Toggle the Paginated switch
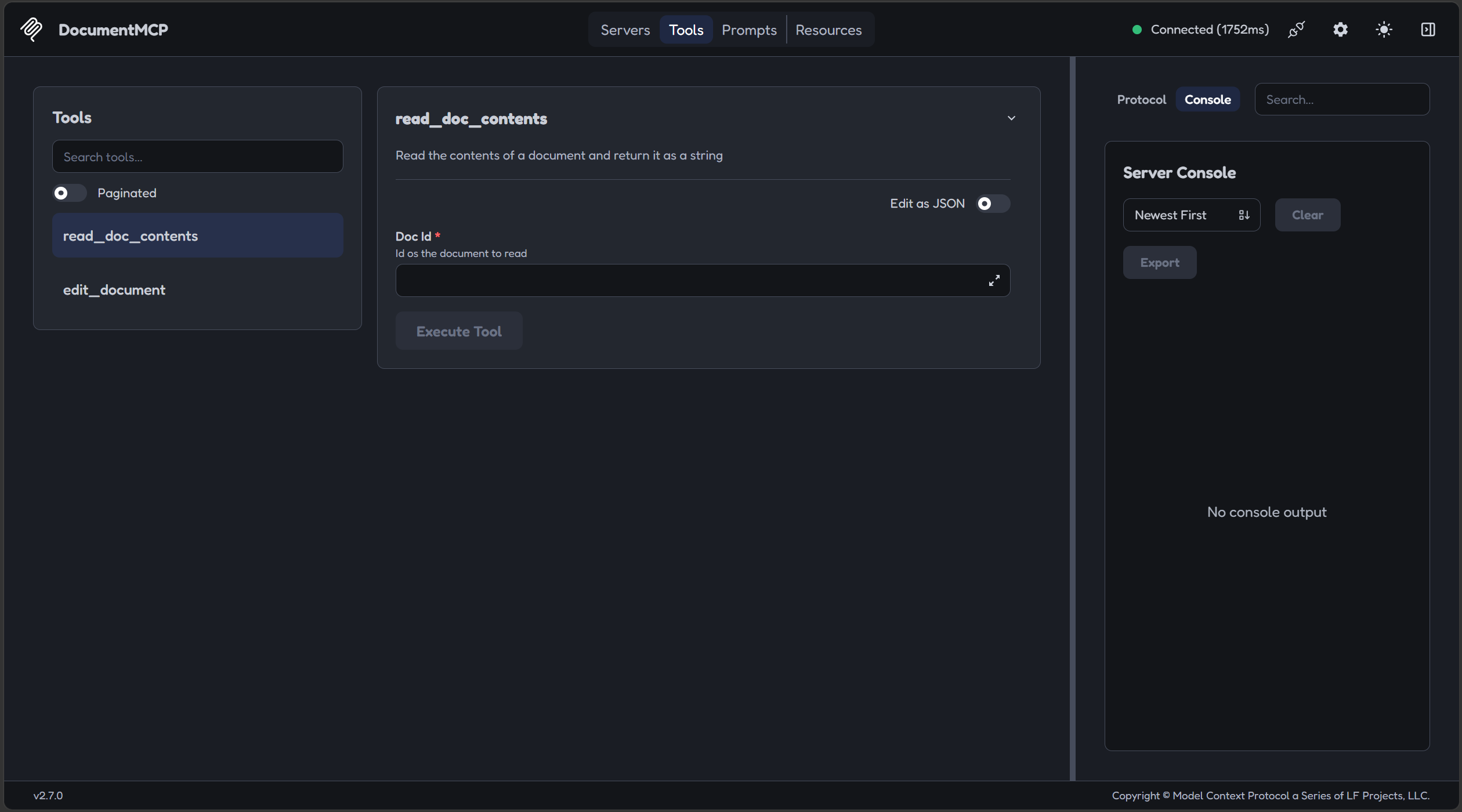 [70, 193]
